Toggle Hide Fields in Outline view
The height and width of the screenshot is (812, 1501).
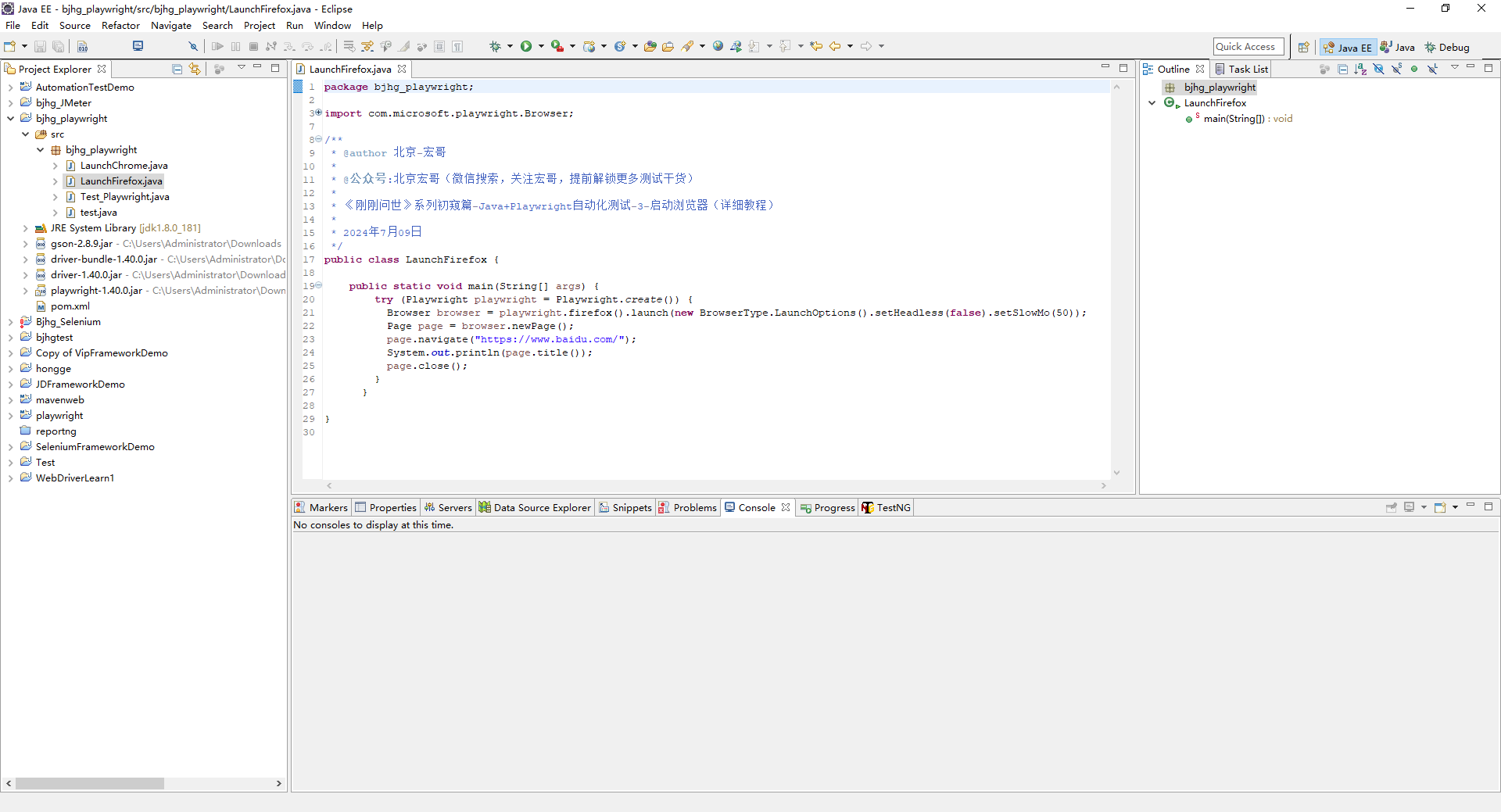(x=1378, y=69)
